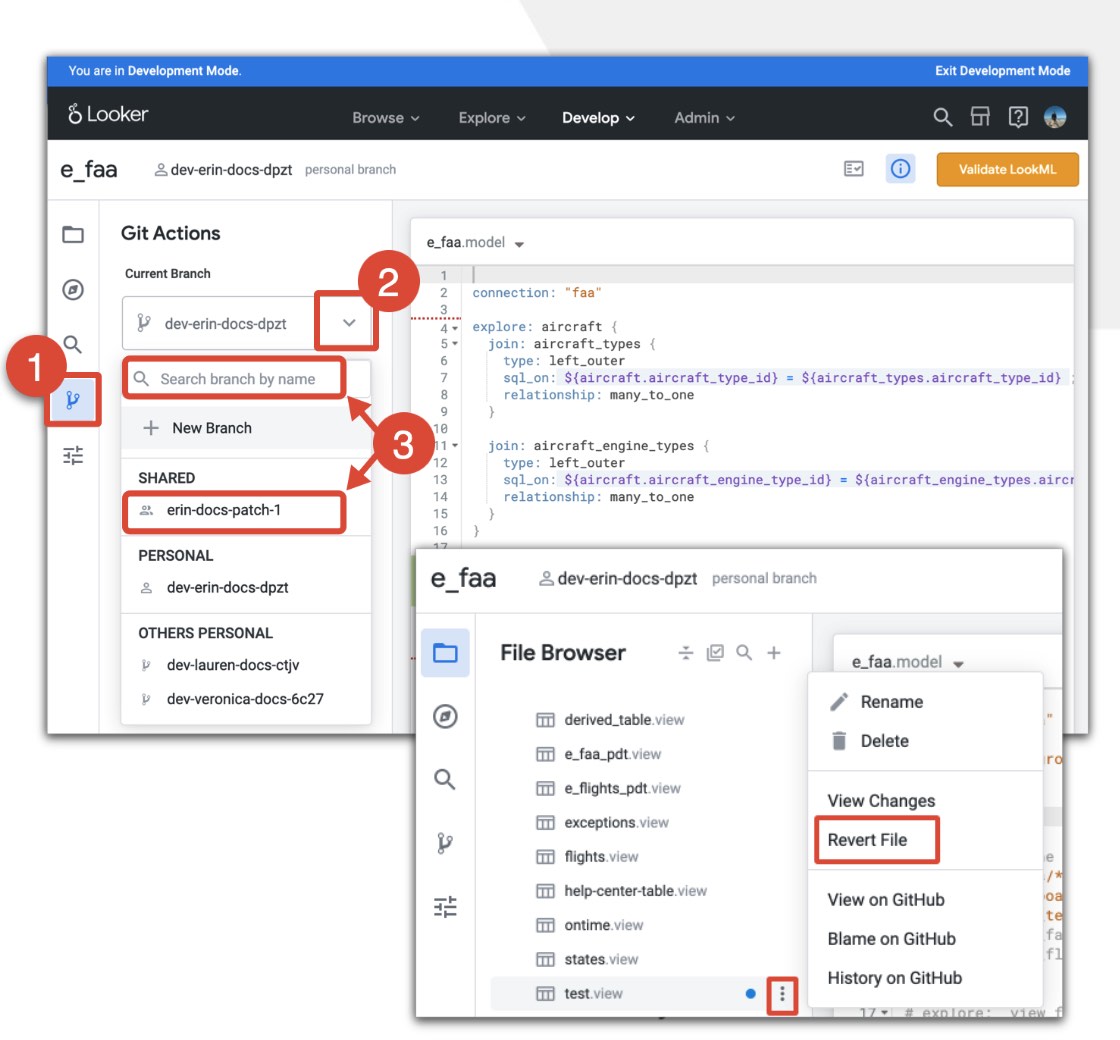The height and width of the screenshot is (1040, 1120).
Task: Open the test.view file
Action: 594,994
